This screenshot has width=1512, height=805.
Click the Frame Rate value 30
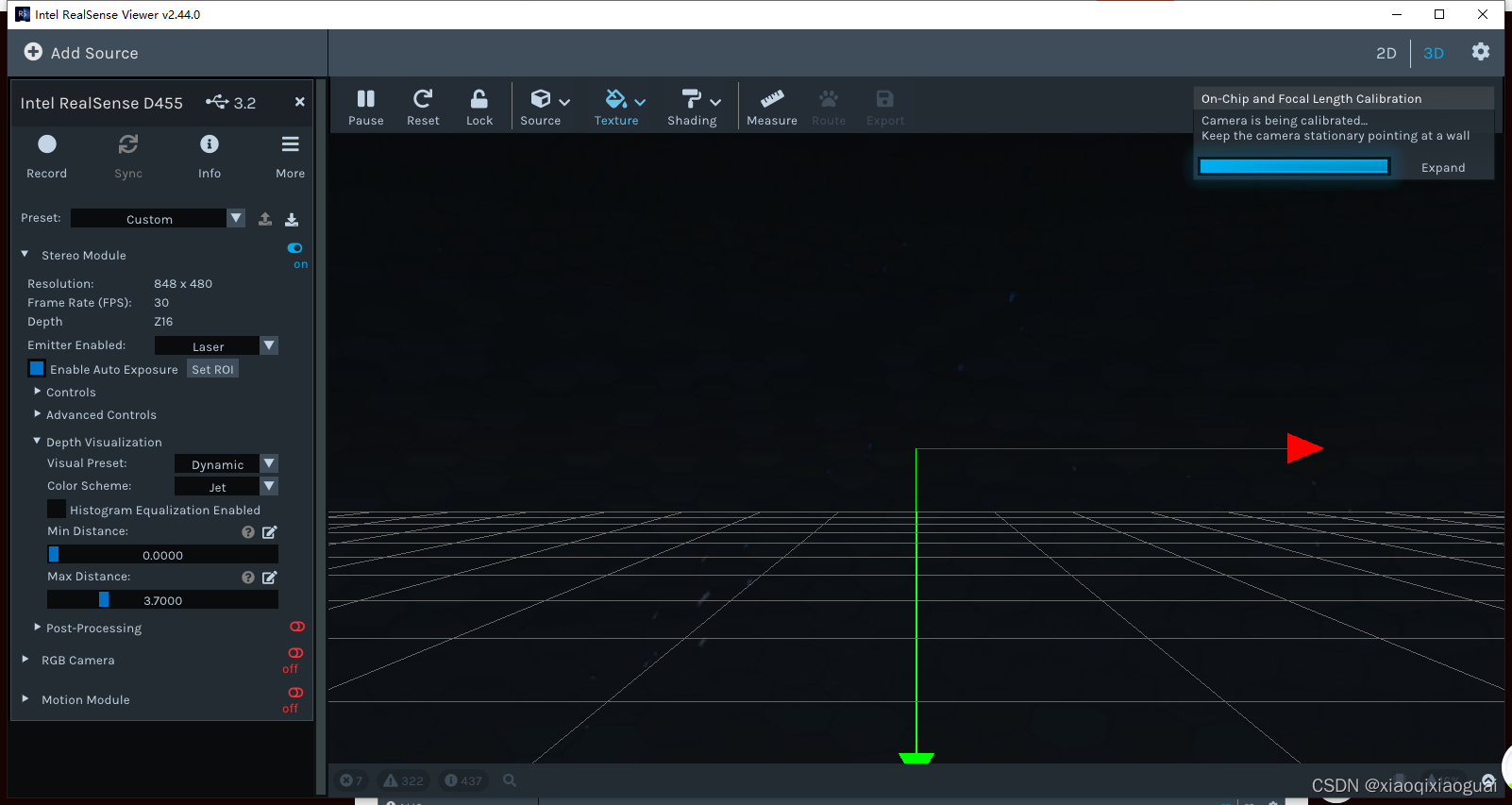[161, 302]
